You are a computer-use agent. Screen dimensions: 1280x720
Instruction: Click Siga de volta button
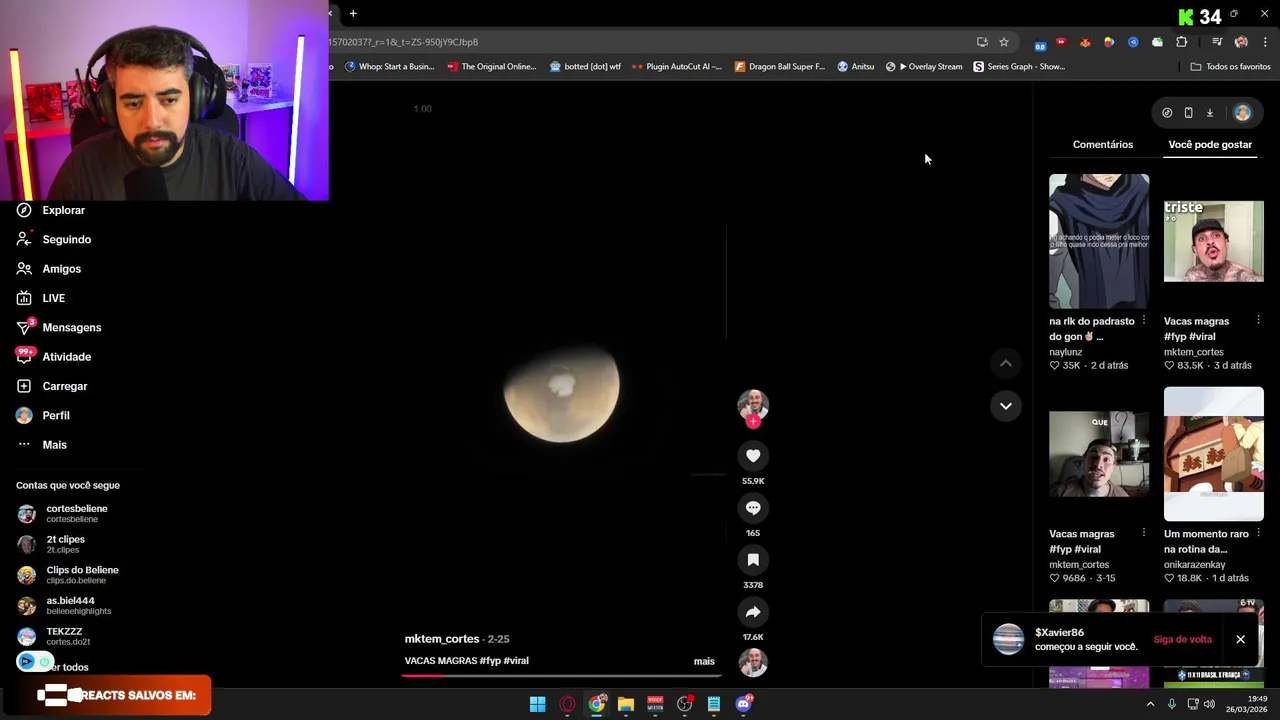[x=1182, y=639]
